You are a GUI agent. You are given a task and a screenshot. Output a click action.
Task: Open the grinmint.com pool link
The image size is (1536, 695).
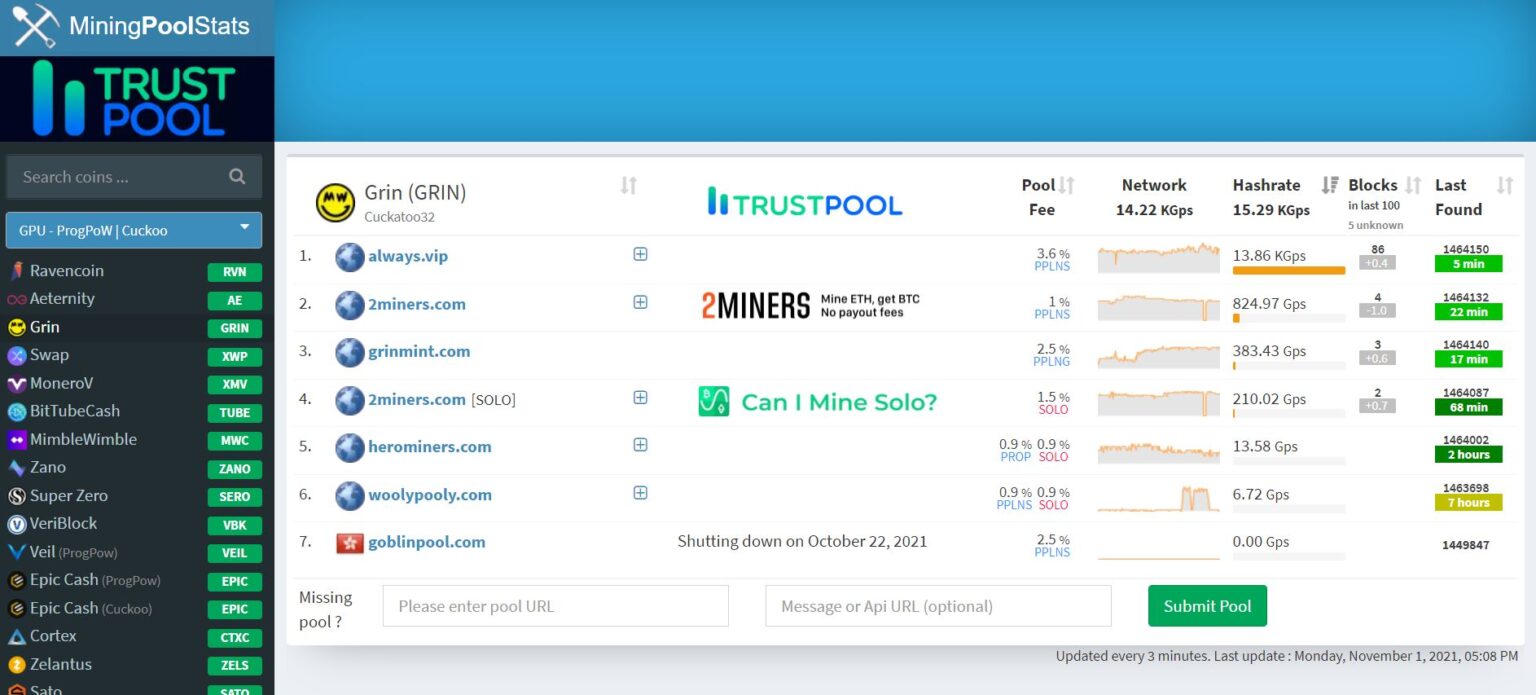[x=419, y=352]
